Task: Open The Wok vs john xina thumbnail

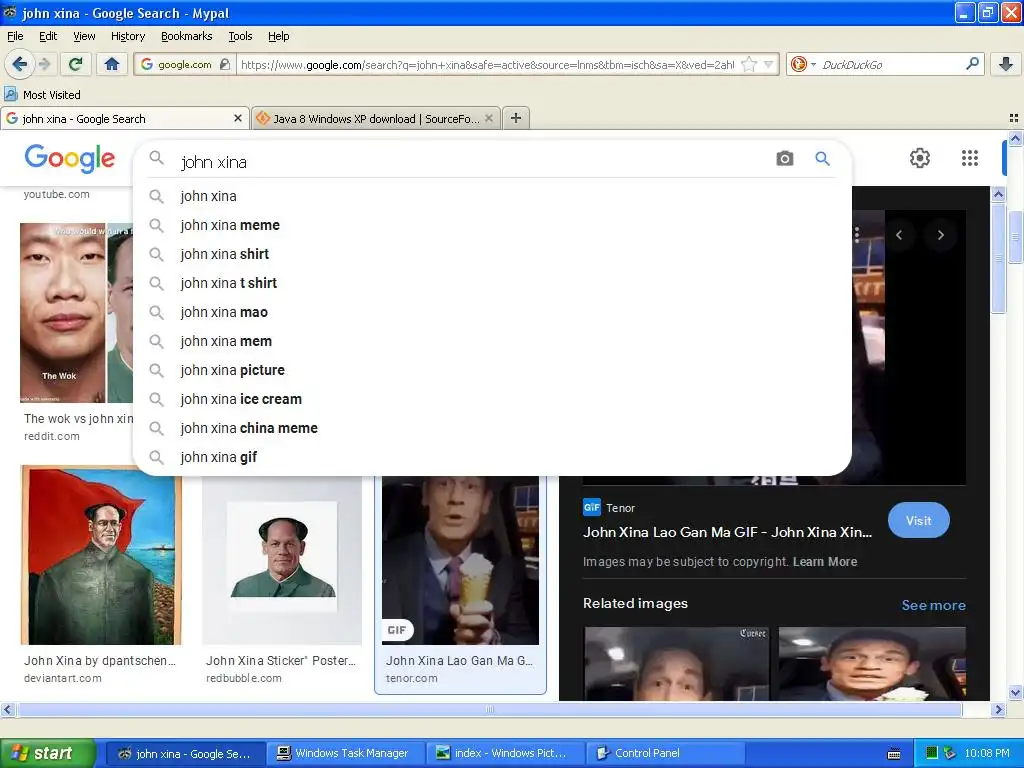Action: tap(76, 313)
